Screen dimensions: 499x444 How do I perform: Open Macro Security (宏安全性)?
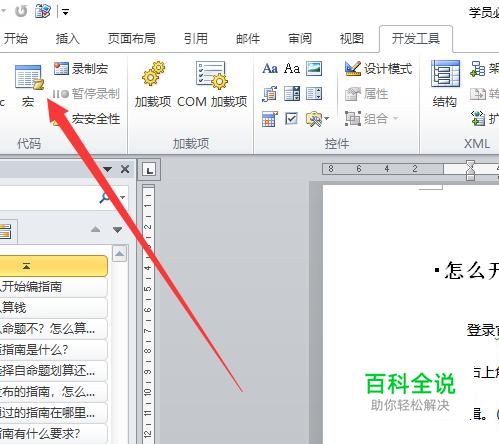click(x=87, y=119)
